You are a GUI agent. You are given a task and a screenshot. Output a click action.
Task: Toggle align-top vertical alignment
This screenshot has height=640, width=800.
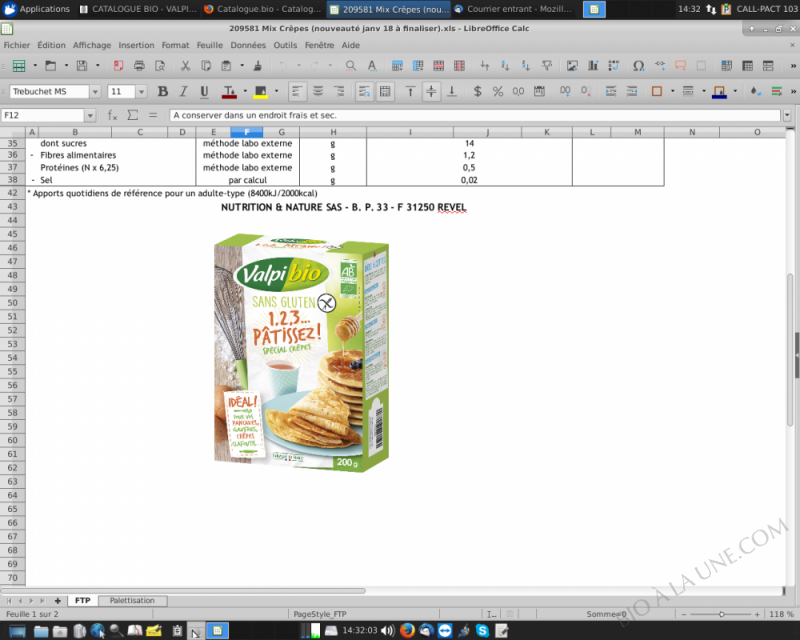pos(410,91)
